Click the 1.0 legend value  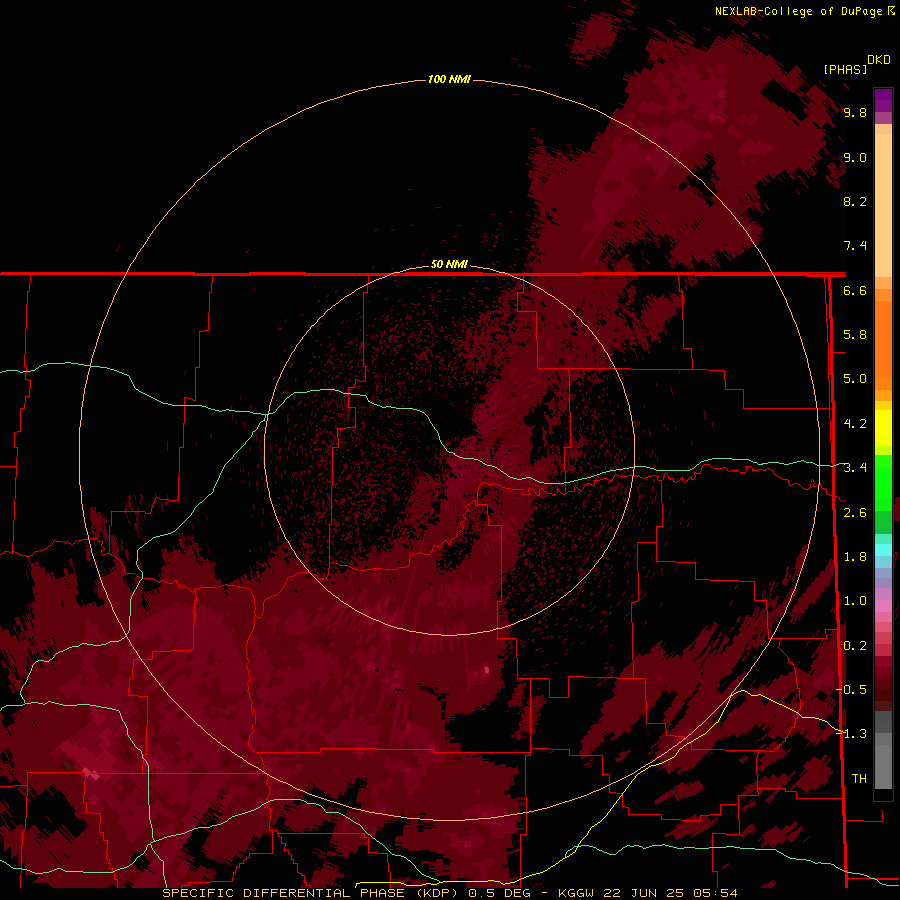855,601
